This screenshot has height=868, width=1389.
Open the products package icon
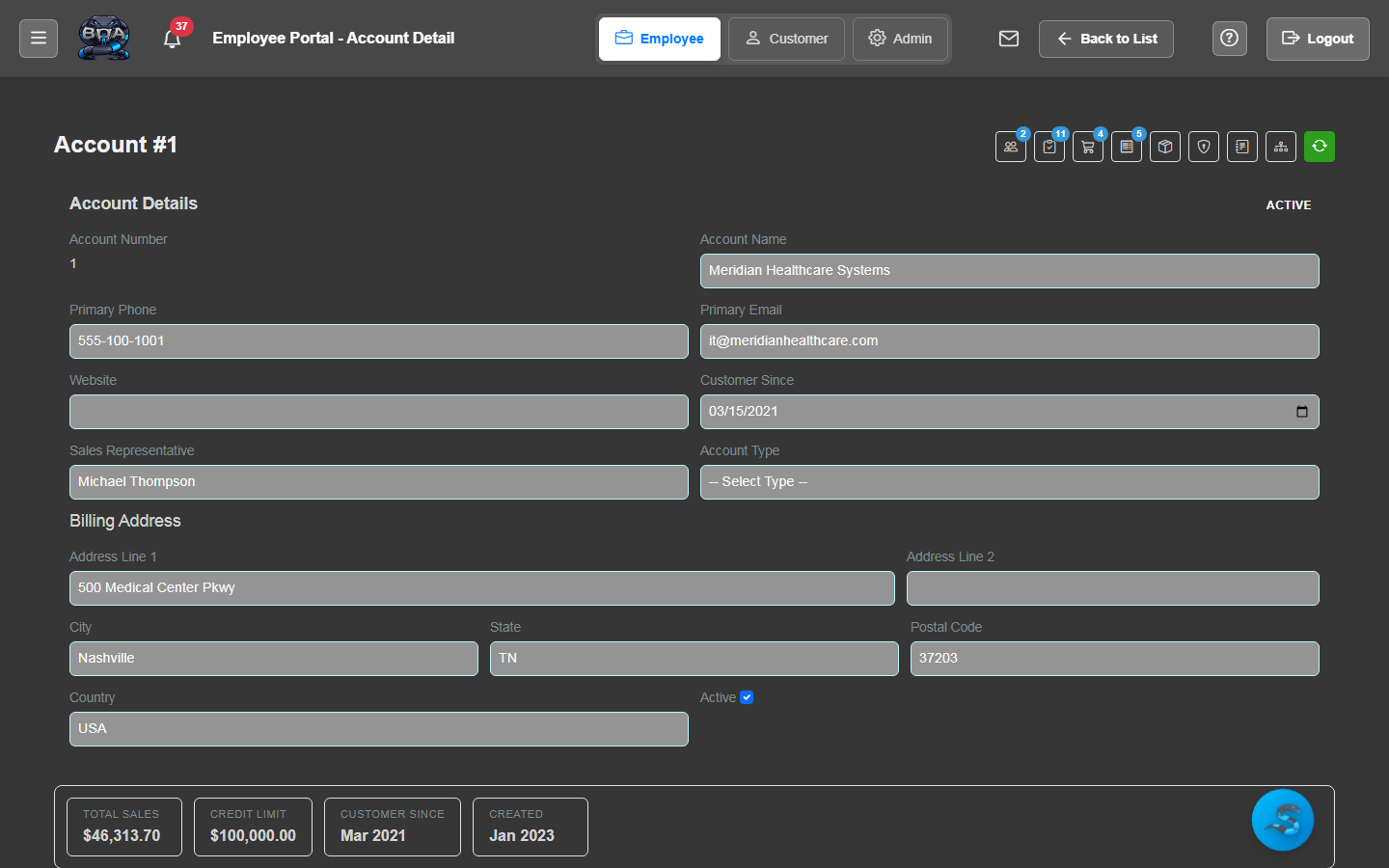[x=1165, y=147]
